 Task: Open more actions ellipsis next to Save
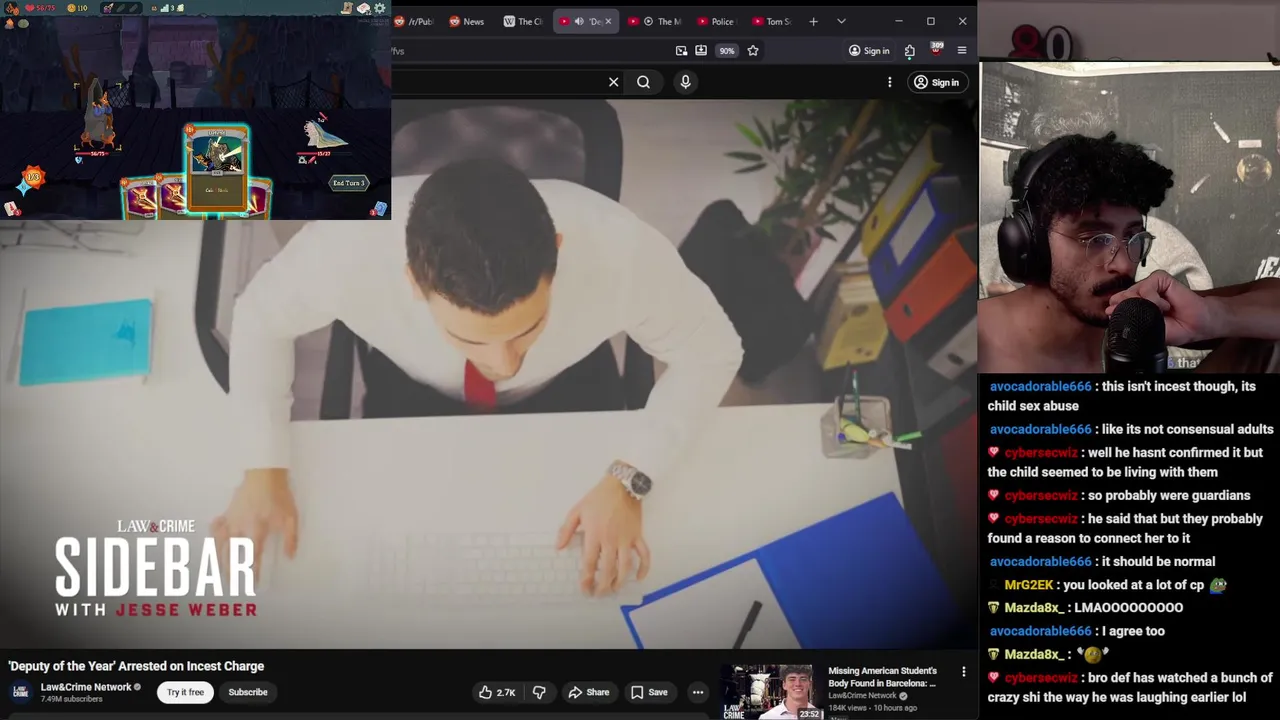(x=698, y=692)
